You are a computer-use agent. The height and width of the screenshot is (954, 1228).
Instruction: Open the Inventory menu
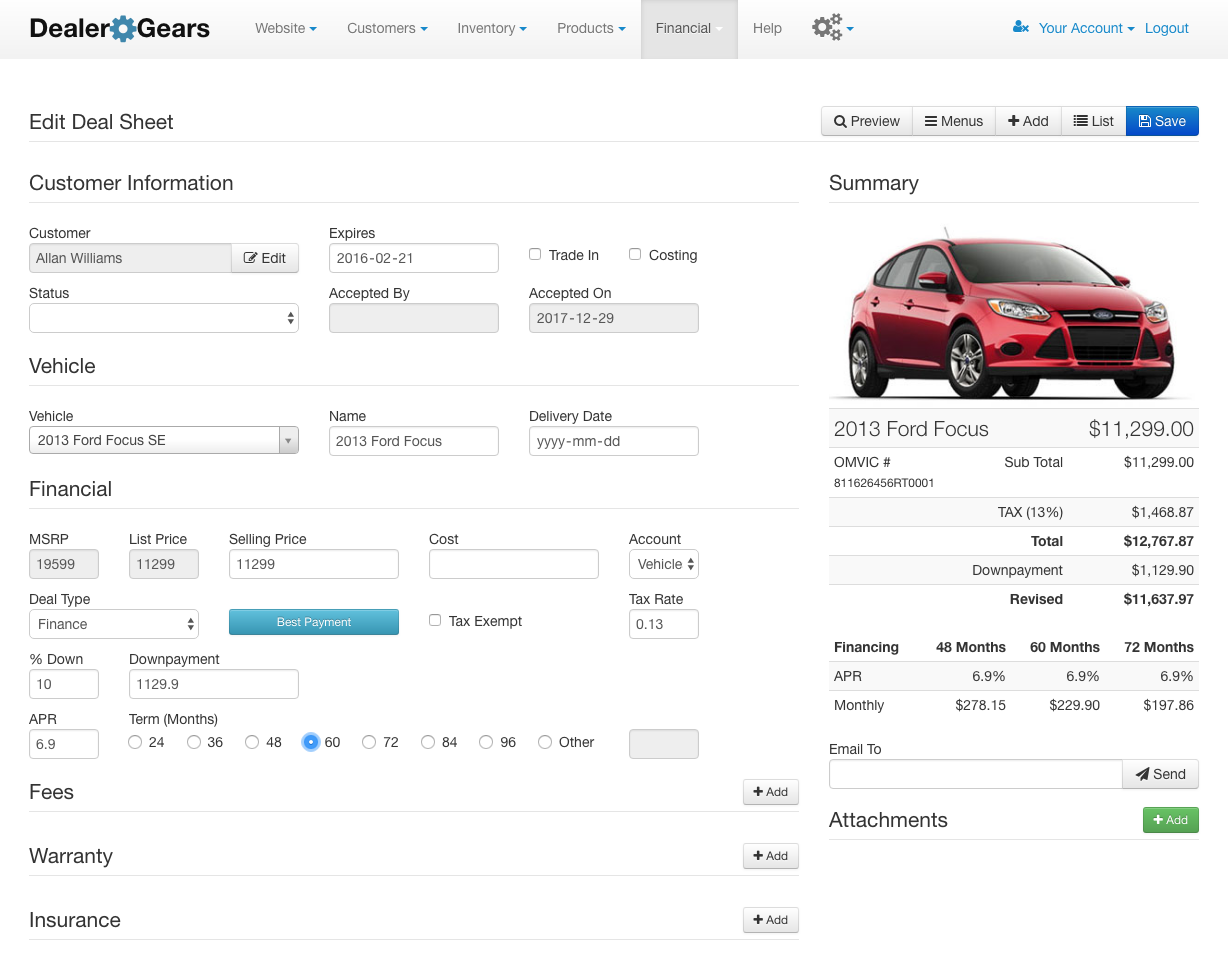click(x=491, y=28)
